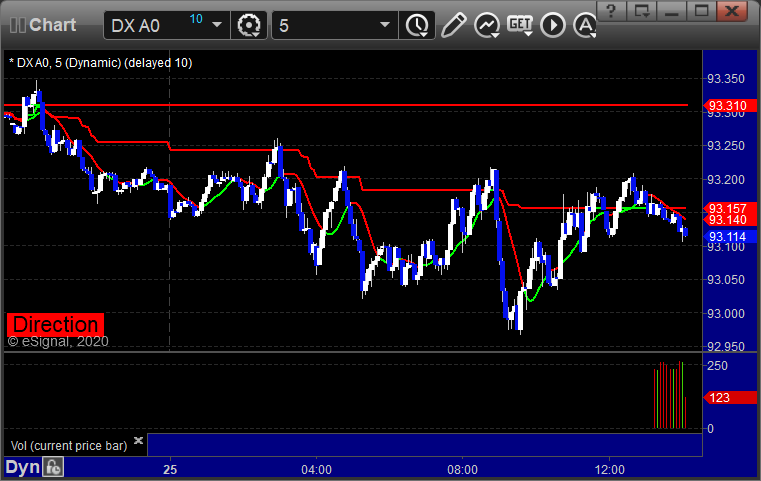Image resolution: width=761 pixels, height=481 pixels.
Task: Select the pencil drawing tool
Action: pyautogui.click(x=453, y=25)
